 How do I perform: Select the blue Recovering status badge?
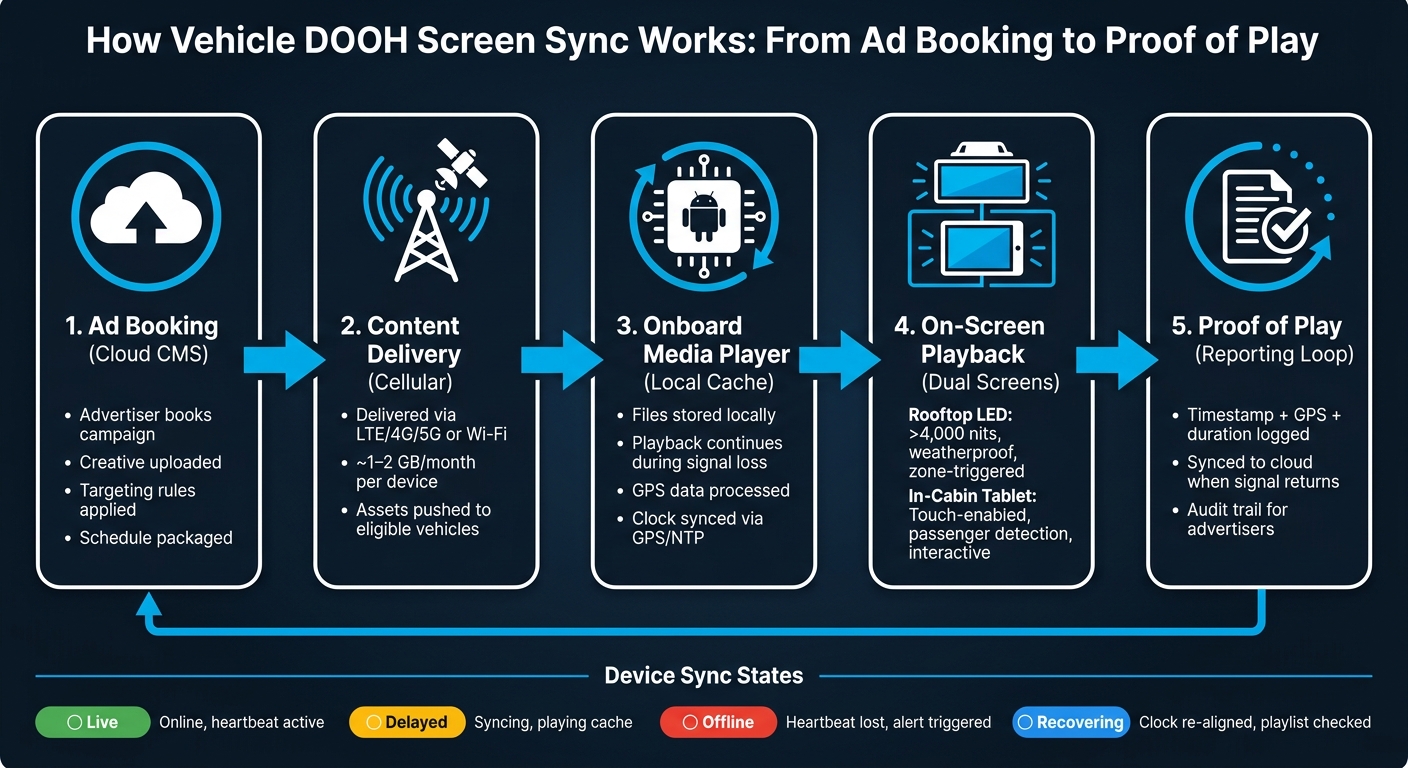[x=1070, y=722]
